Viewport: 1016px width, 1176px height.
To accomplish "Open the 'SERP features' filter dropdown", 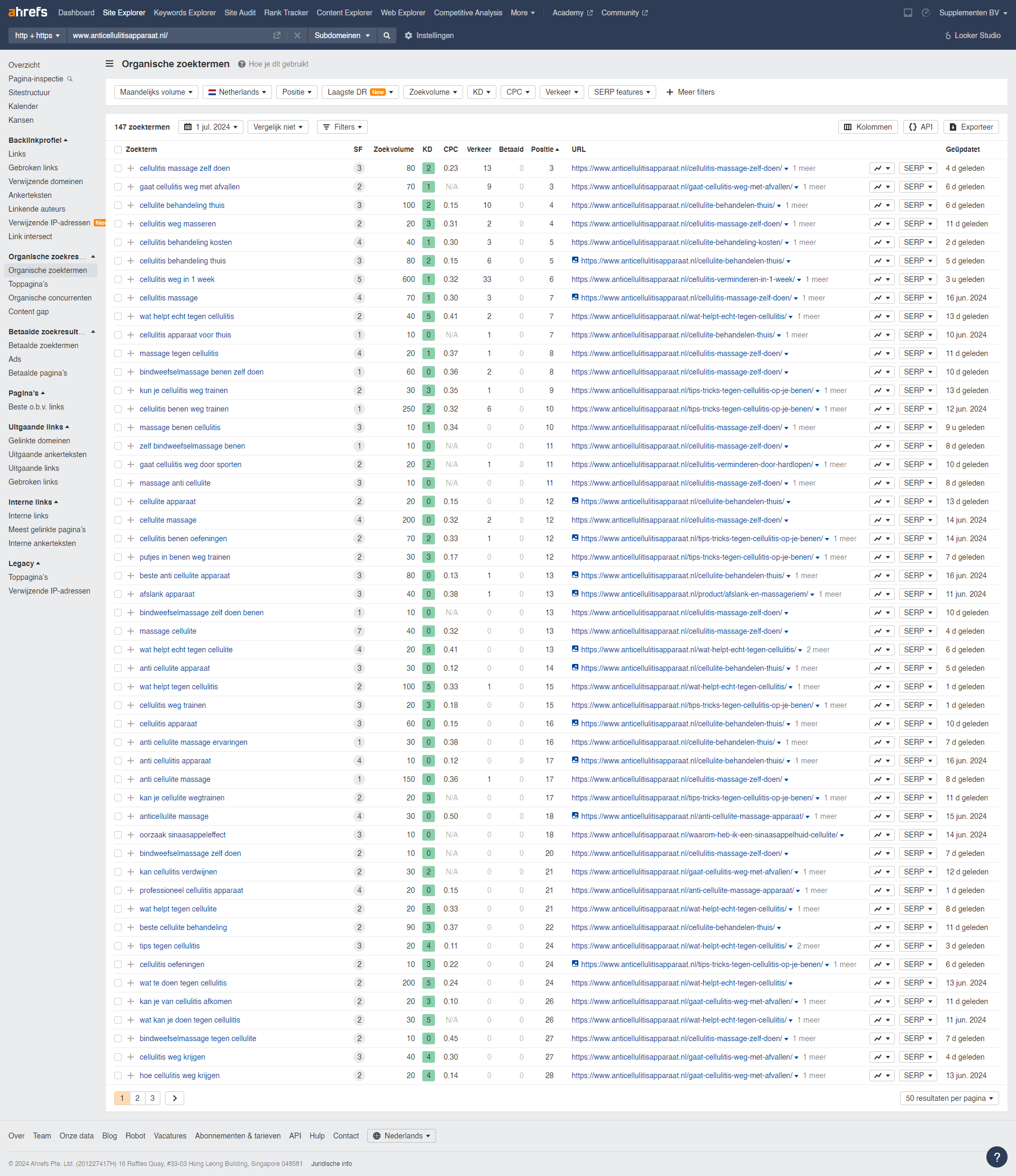I will (x=622, y=92).
